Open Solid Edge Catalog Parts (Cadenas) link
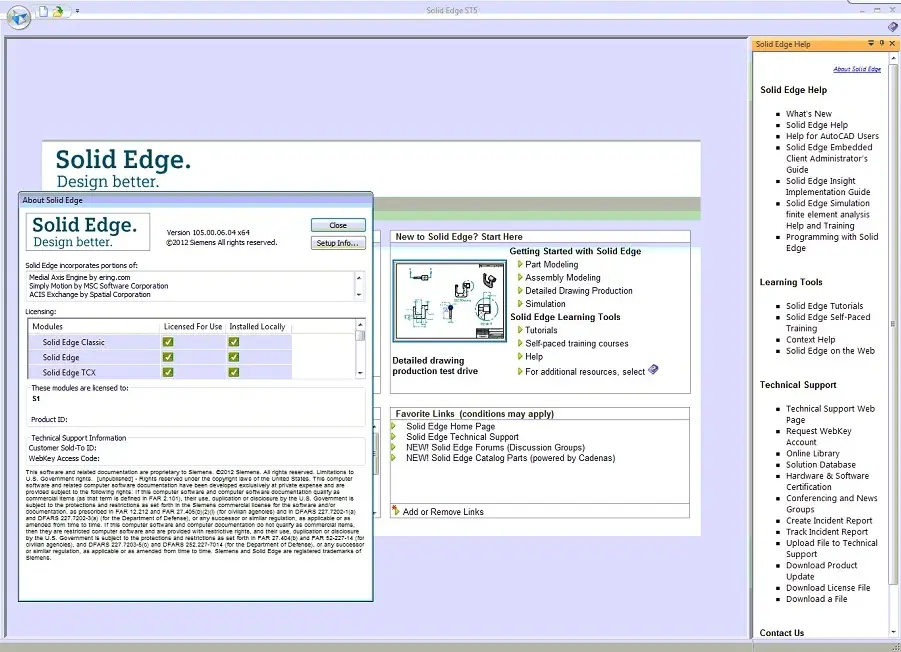This screenshot has height=652, width=901. coord(510,458)
